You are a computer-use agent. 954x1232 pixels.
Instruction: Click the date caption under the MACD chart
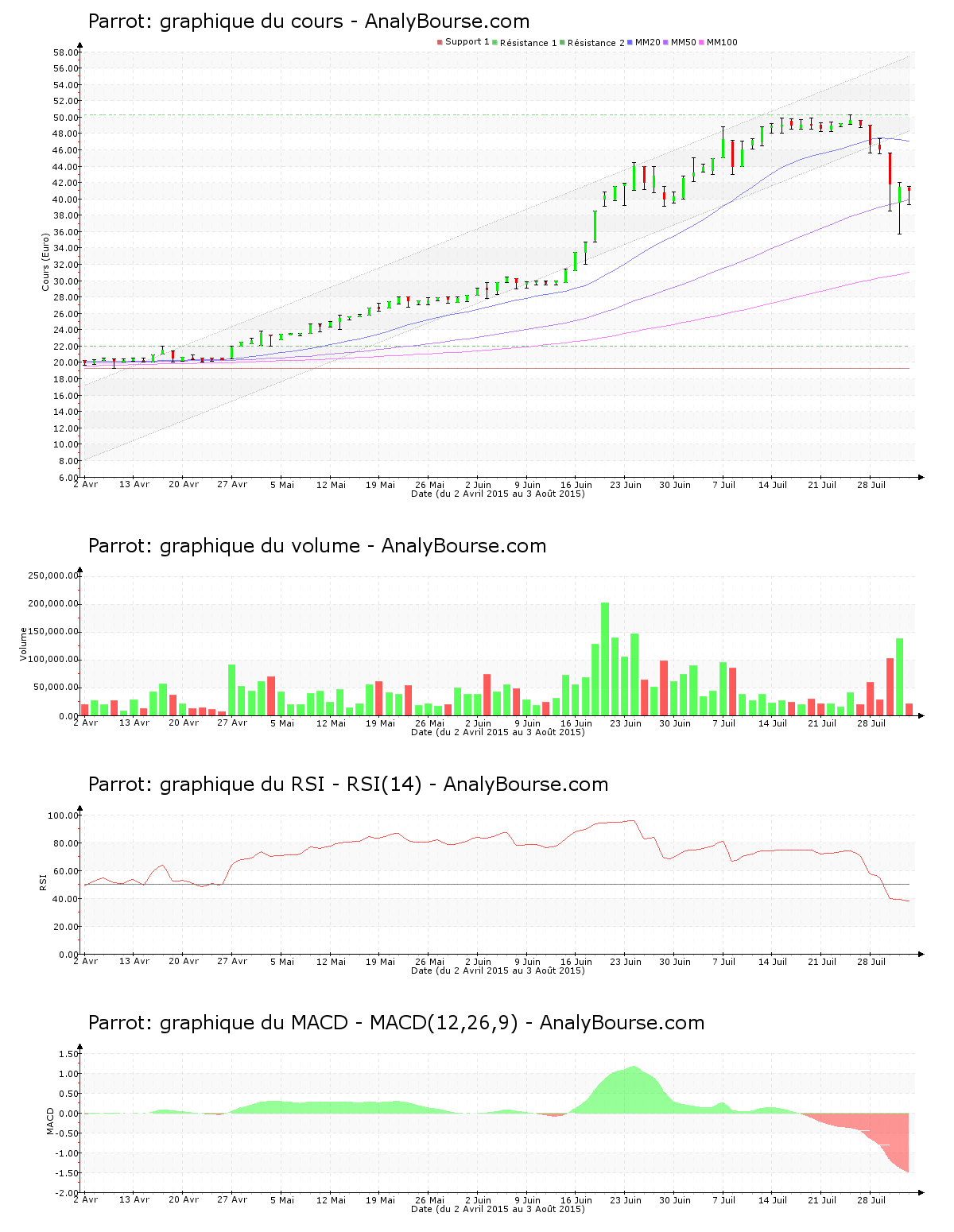pyautogui.click(x=498, y=1209)
